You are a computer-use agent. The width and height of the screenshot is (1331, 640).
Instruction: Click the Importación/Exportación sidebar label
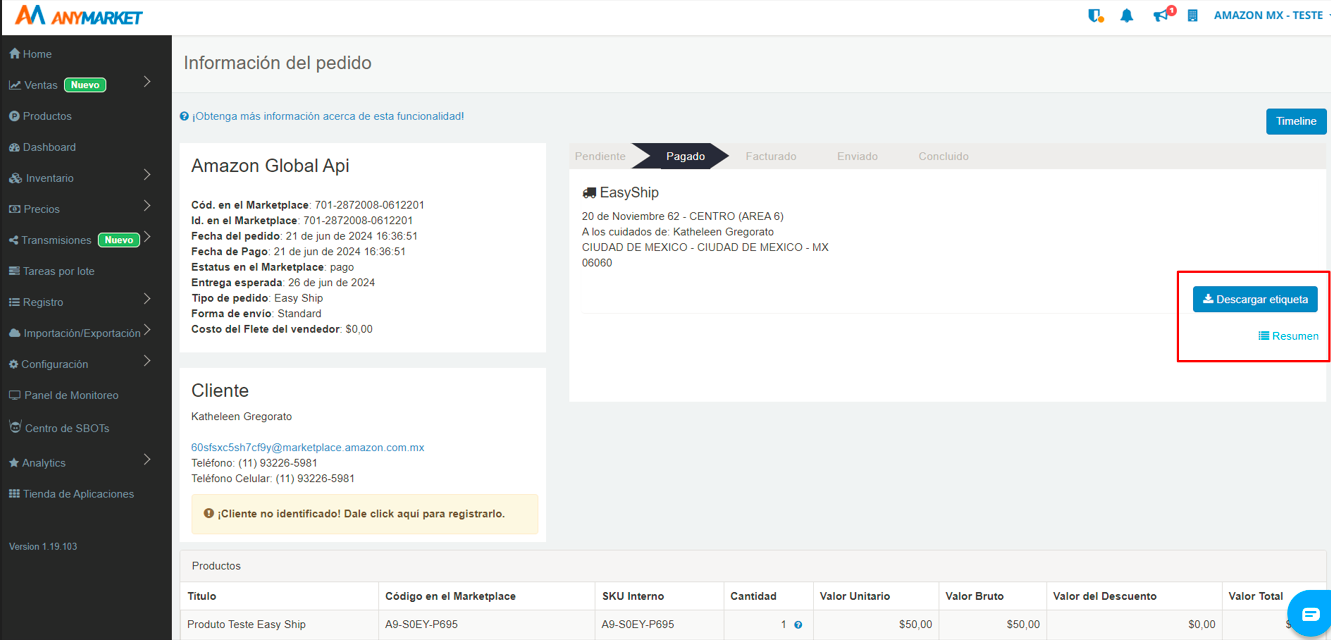(82, 333)
